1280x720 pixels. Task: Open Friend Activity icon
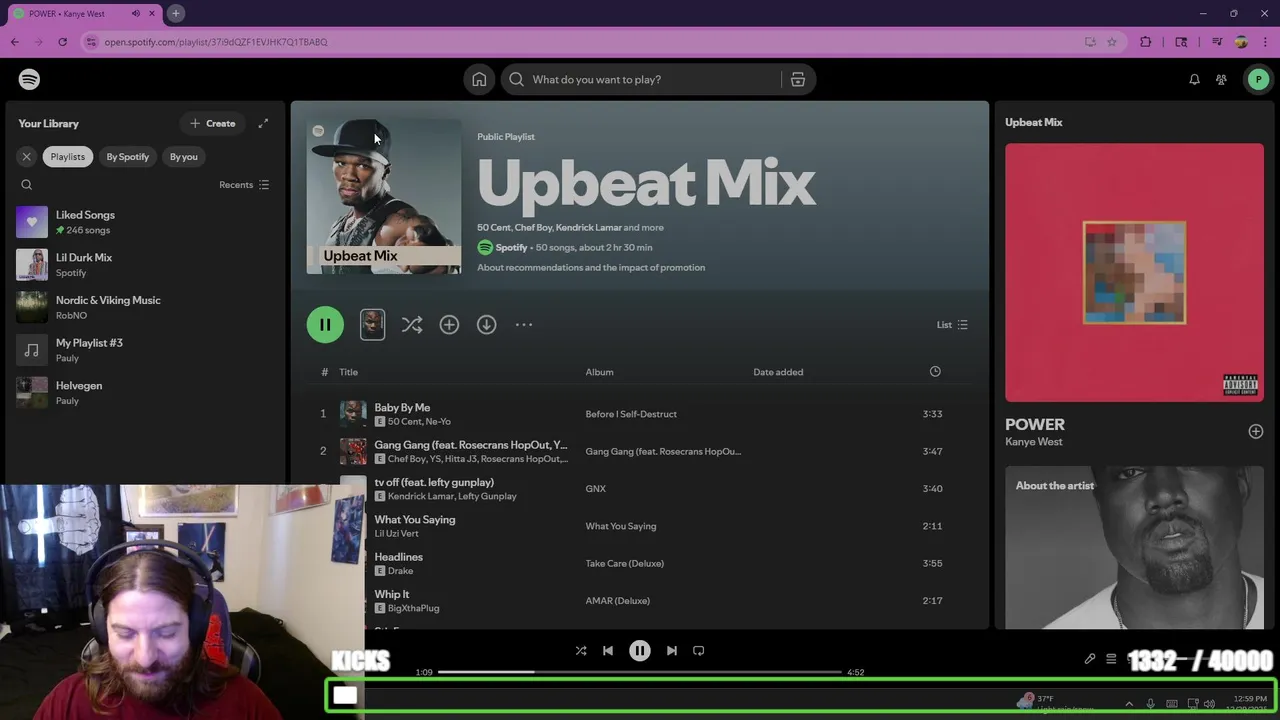[1221, 79]
